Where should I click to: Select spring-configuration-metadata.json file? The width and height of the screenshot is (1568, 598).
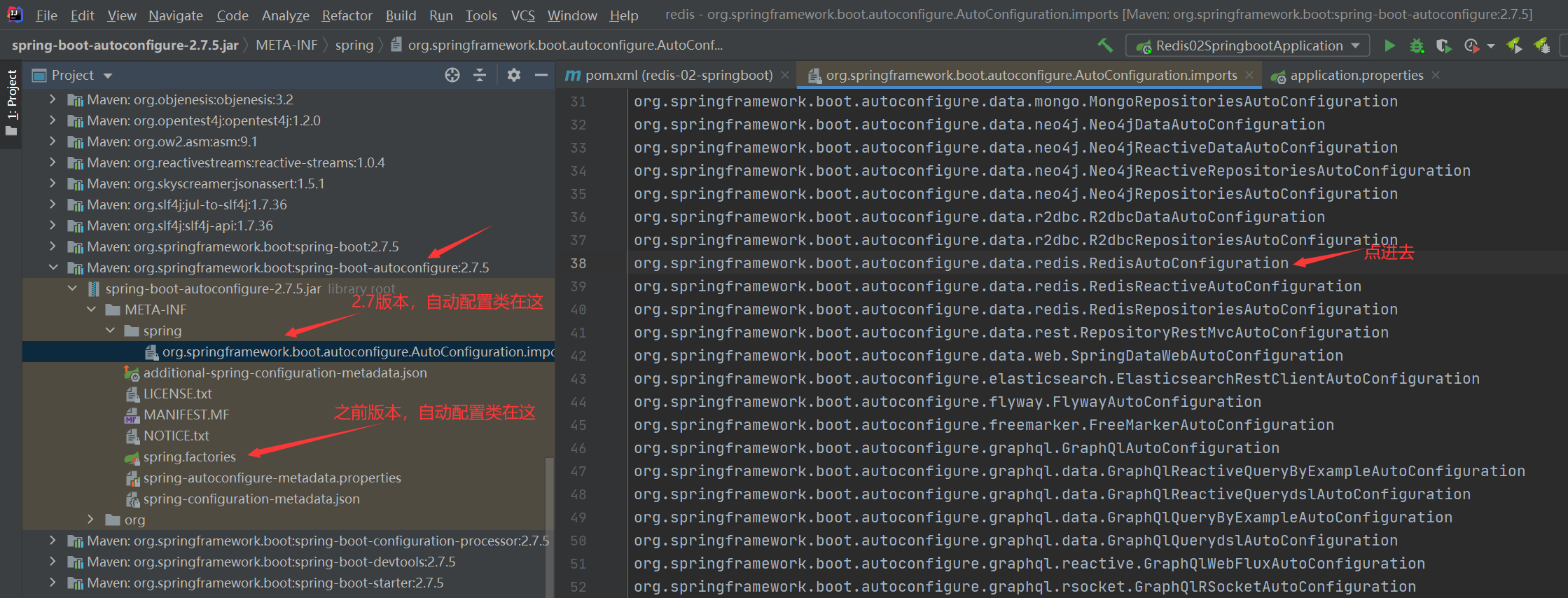click(x=251, y=499)
